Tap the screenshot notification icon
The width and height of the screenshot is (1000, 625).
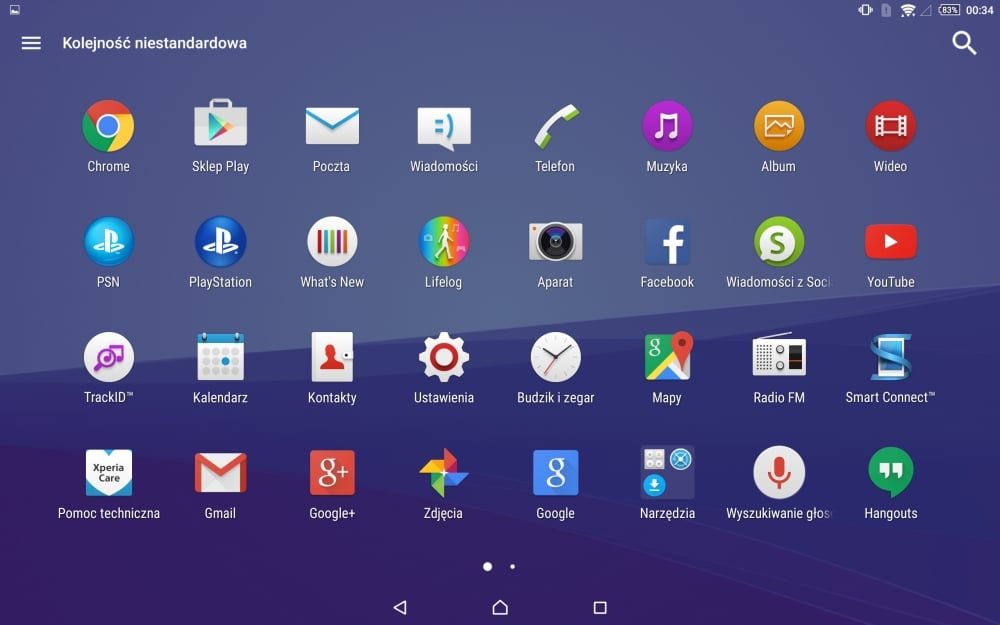[x=15, y=10]
